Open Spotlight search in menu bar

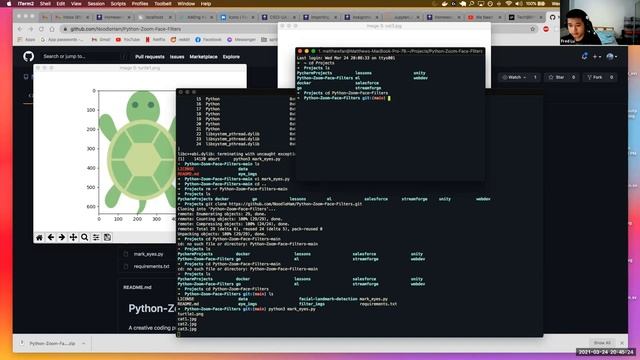click(x=471, y=4)
